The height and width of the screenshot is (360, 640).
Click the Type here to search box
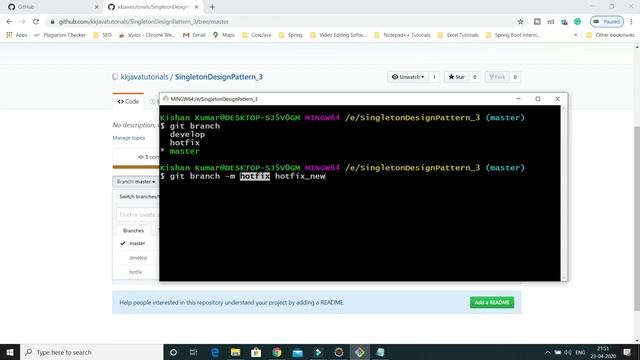click(91, 352)
